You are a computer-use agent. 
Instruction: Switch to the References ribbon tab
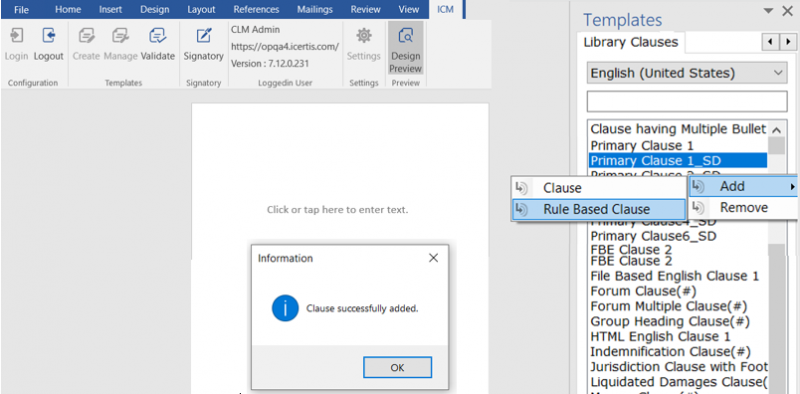(256, 9)
